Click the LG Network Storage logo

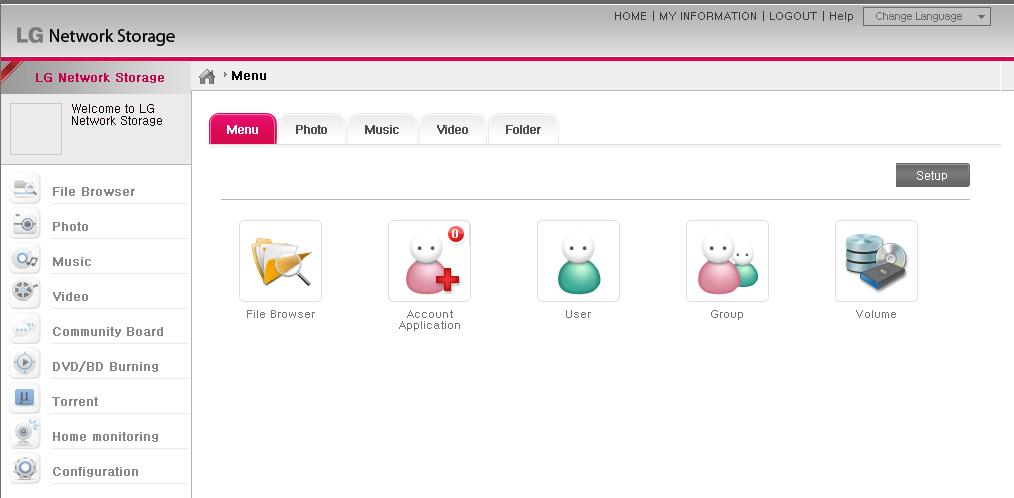(96, 36)
